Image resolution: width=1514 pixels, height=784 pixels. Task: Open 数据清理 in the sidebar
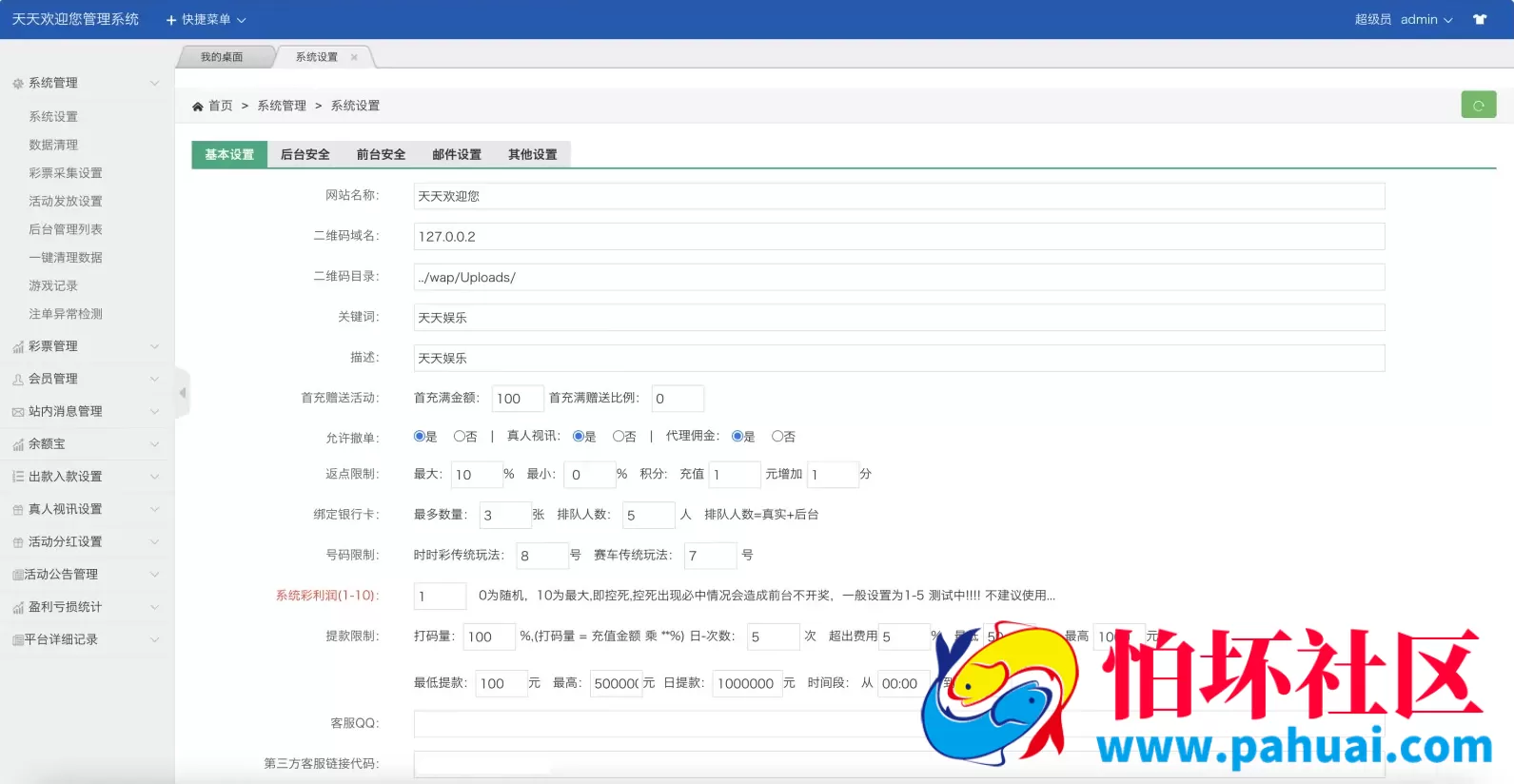coord(53,145)
